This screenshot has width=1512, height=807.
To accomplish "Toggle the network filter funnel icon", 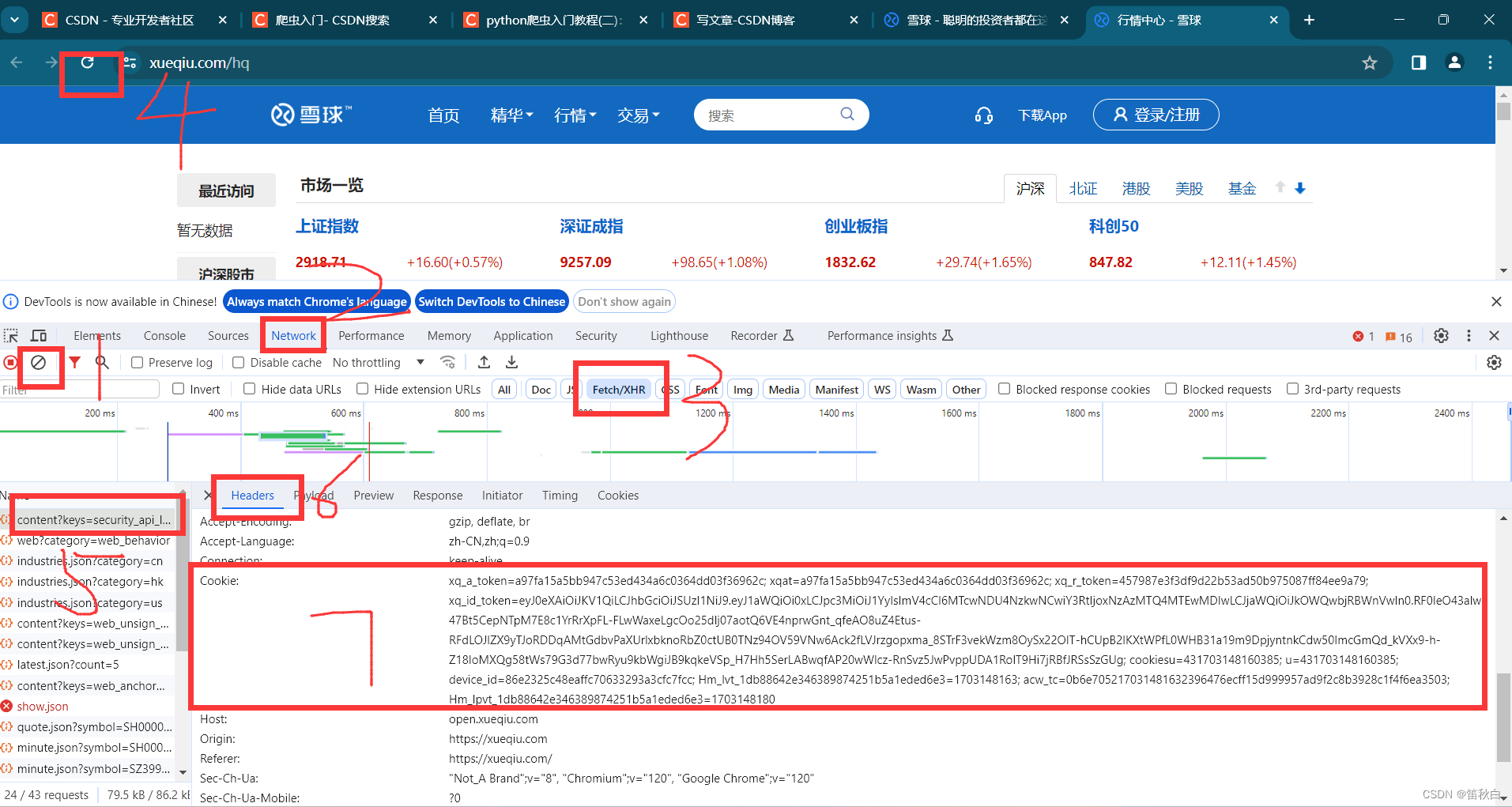I will [x=74, y=362].
